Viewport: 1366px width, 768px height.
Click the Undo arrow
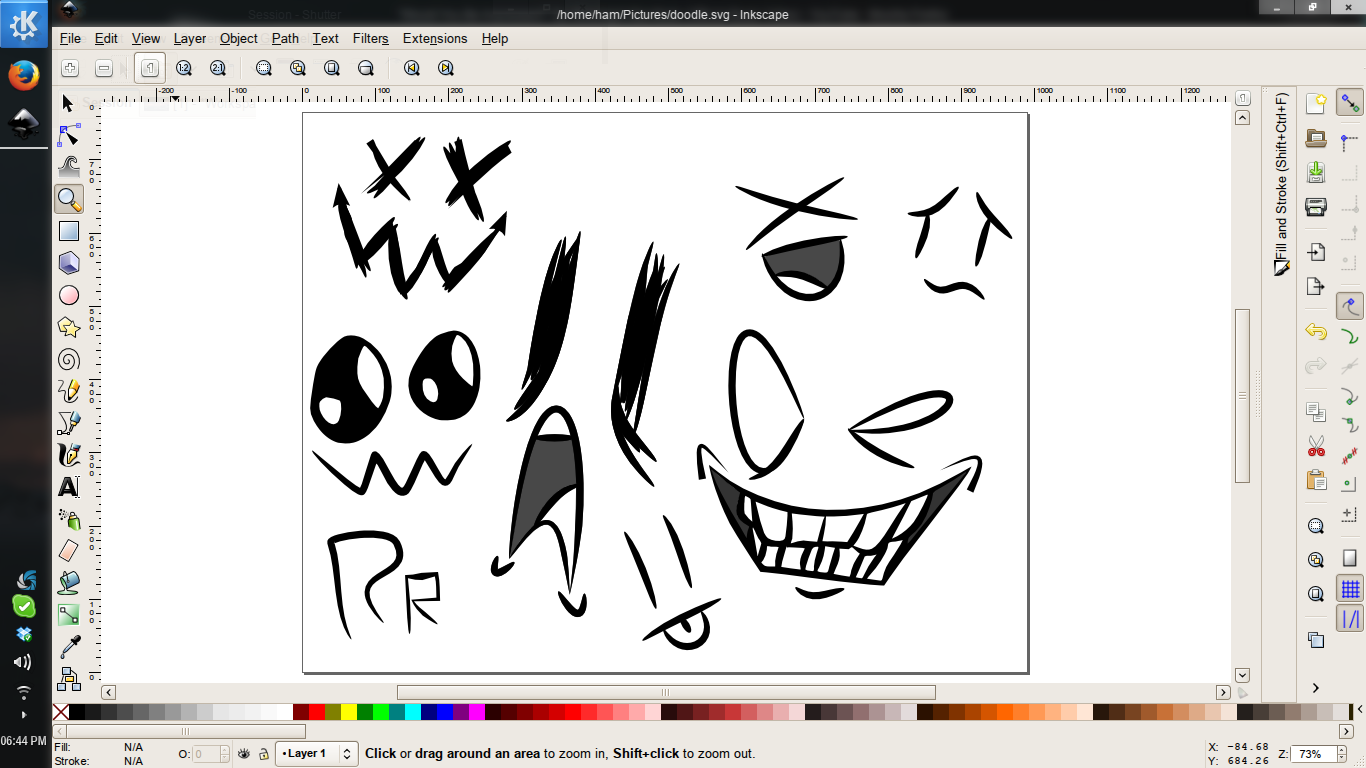click(1316, 331)
